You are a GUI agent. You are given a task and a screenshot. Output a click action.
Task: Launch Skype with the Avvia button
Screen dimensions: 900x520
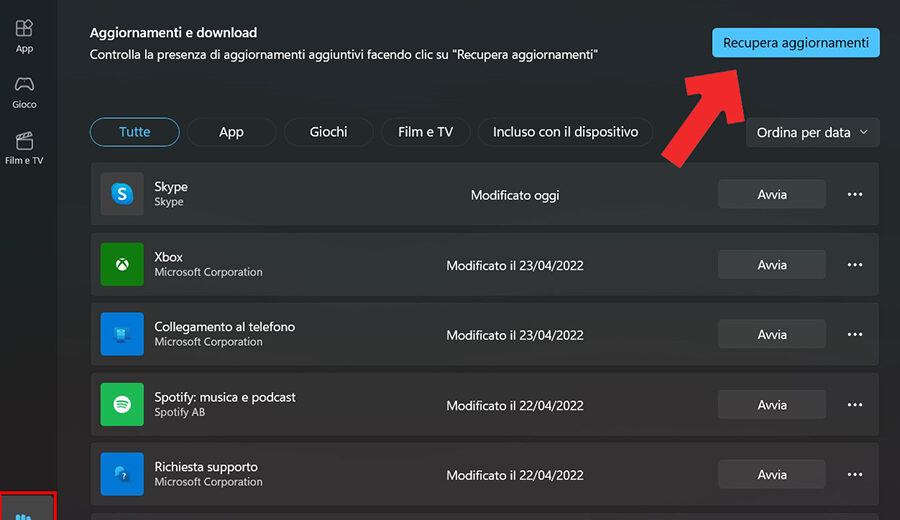click(x=772, y=195)
